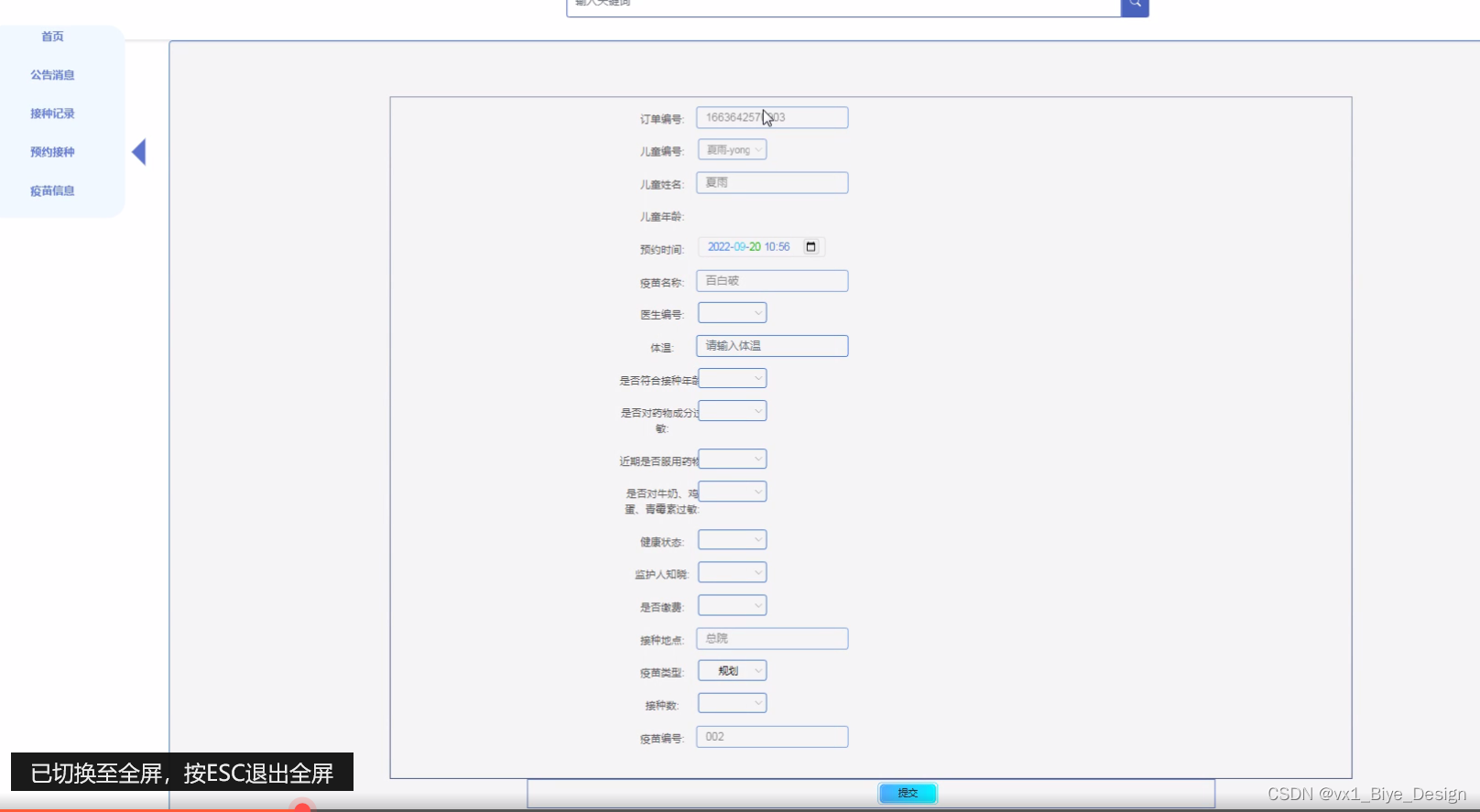Click the 儿童年龄 label text
This screenshot has height=812, width=1480.
click(662, 217)
